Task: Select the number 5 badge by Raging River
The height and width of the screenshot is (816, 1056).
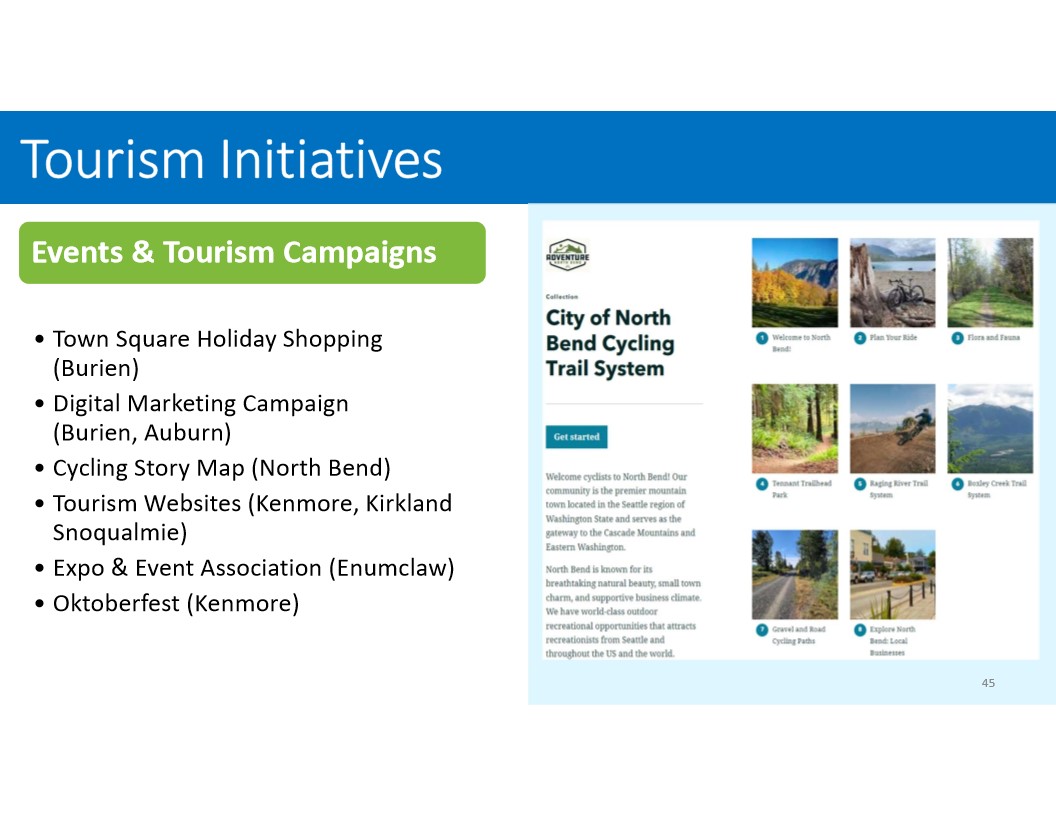Action: pos(859,484)
